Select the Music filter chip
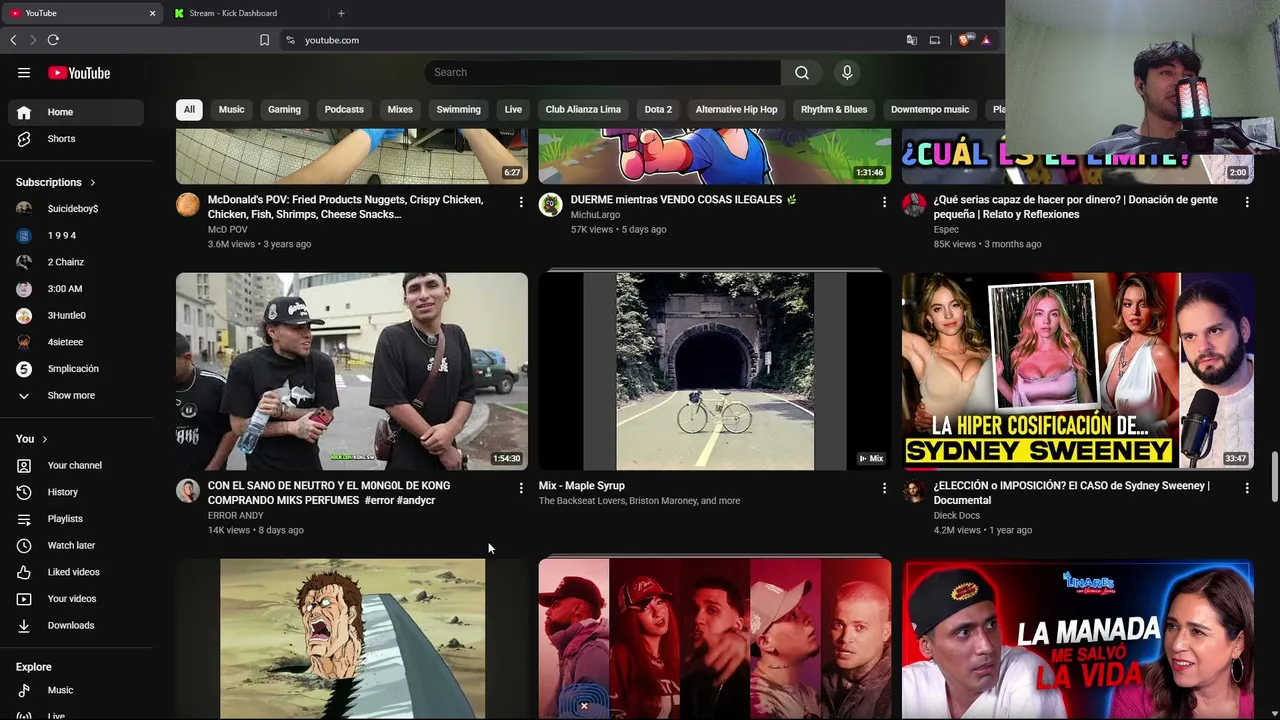1280x720 pixels. pos(231,109)
